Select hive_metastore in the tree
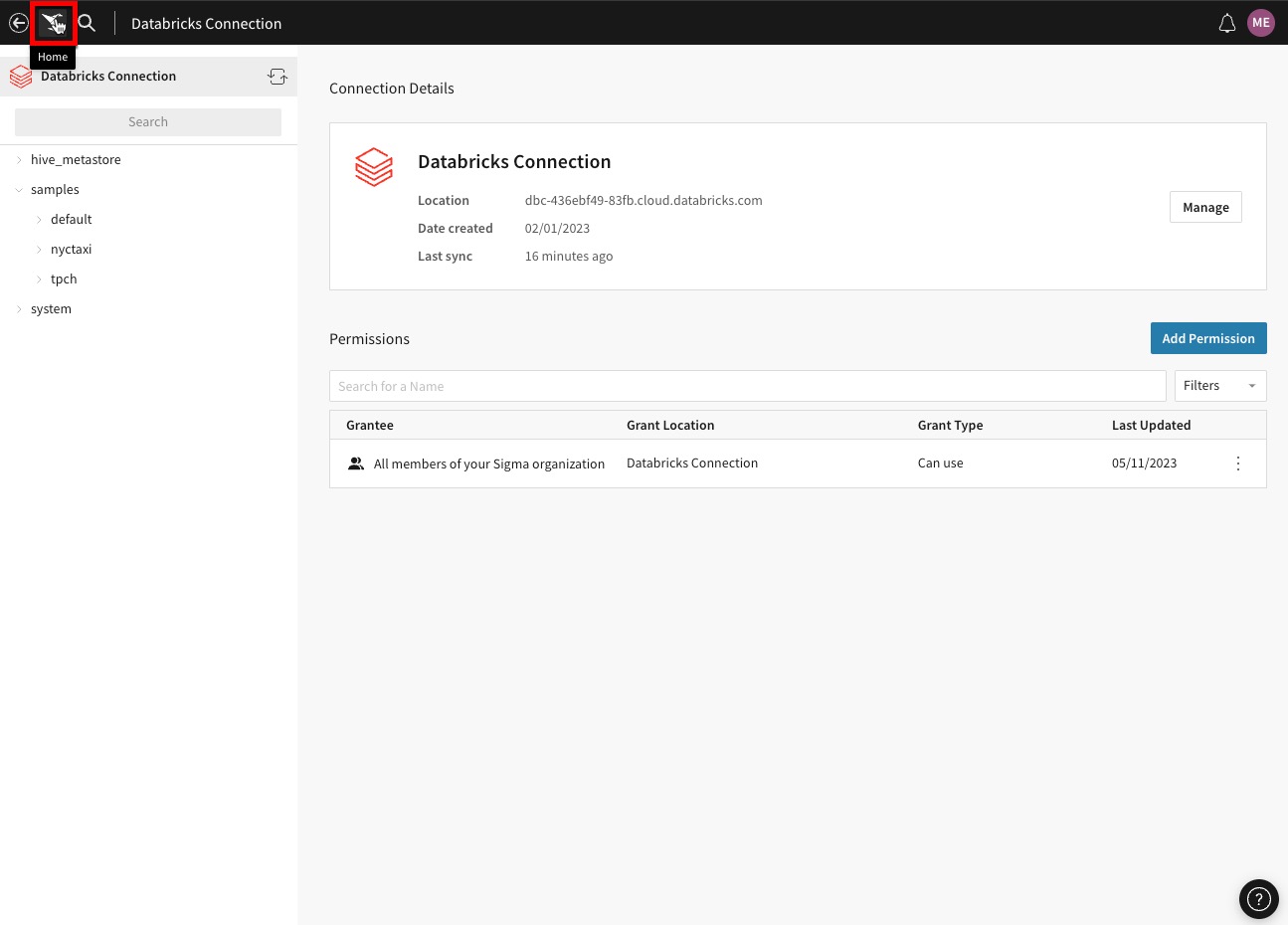1288x925 pixels. tap(76, 160)
